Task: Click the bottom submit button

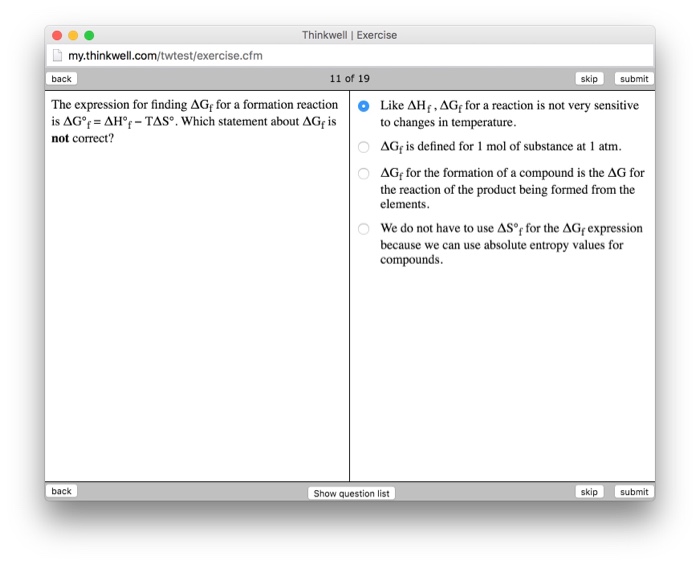Action: (x=634, y=492)
